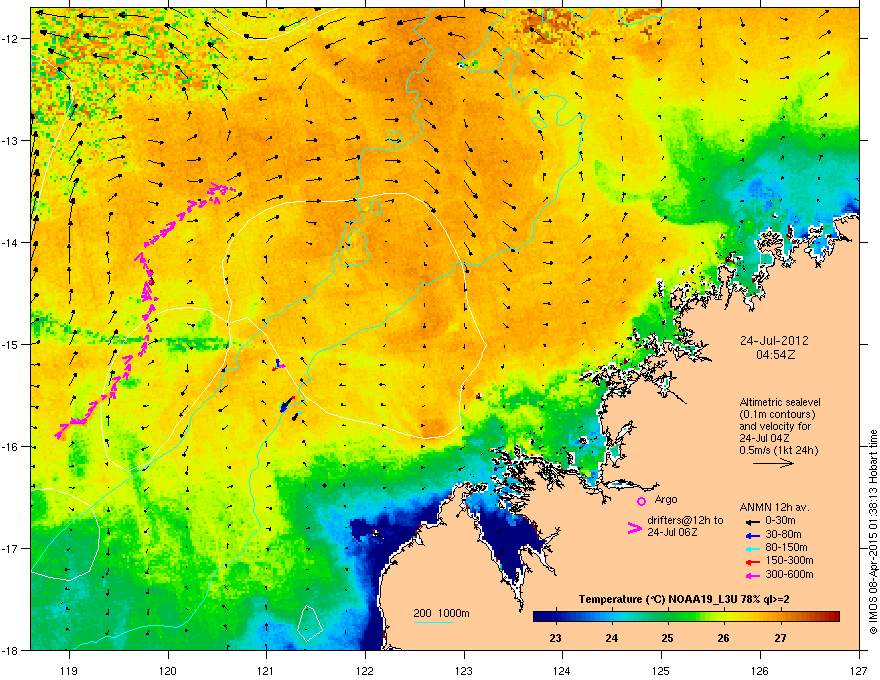The height and width of the screenshot is (680, 880).
Task: Select the magenta 300-600m arrow in ANMN legend
Action: (x=753, y=575)
